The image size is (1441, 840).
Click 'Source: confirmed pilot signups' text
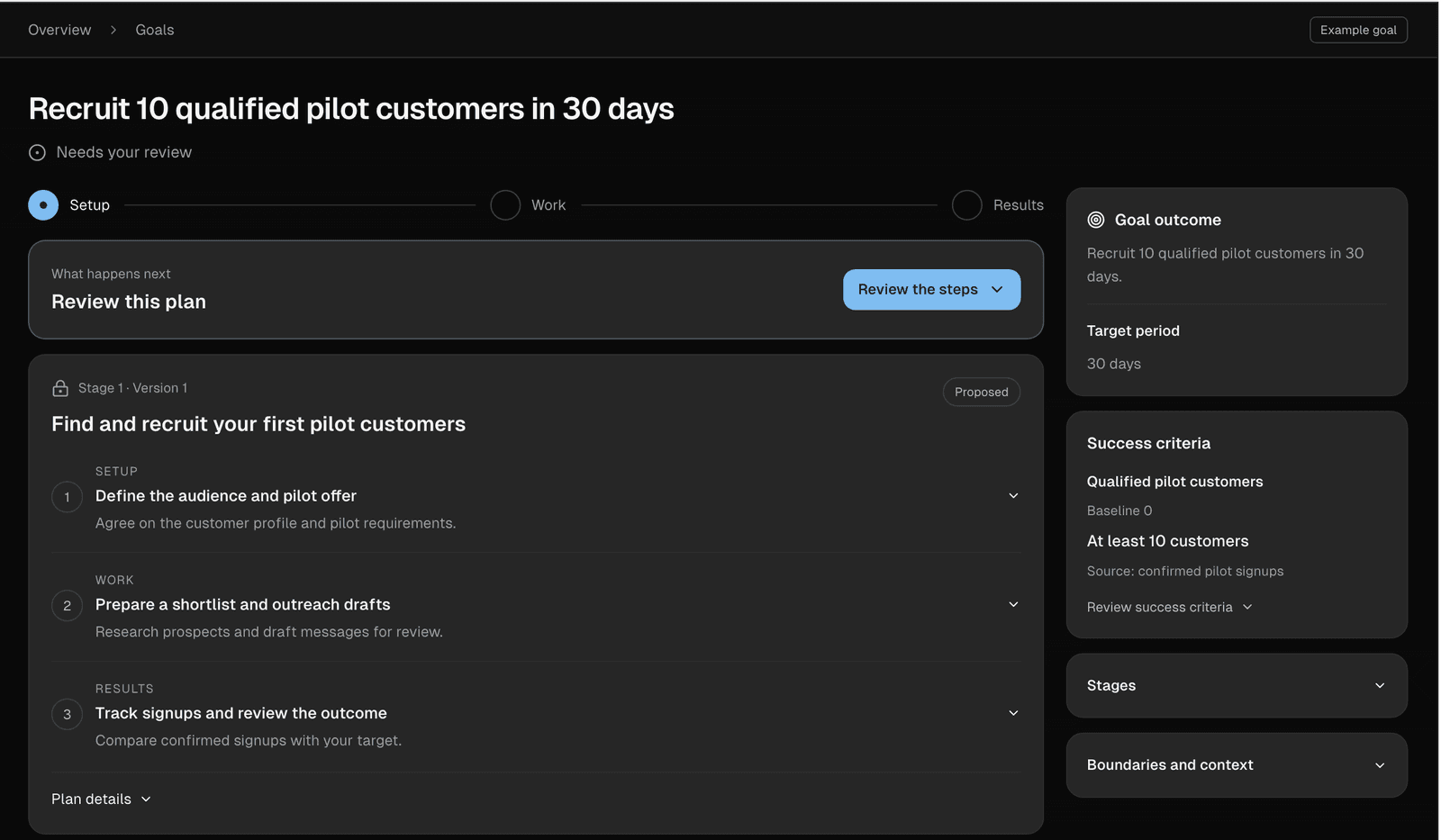[x=1185, y=571]
